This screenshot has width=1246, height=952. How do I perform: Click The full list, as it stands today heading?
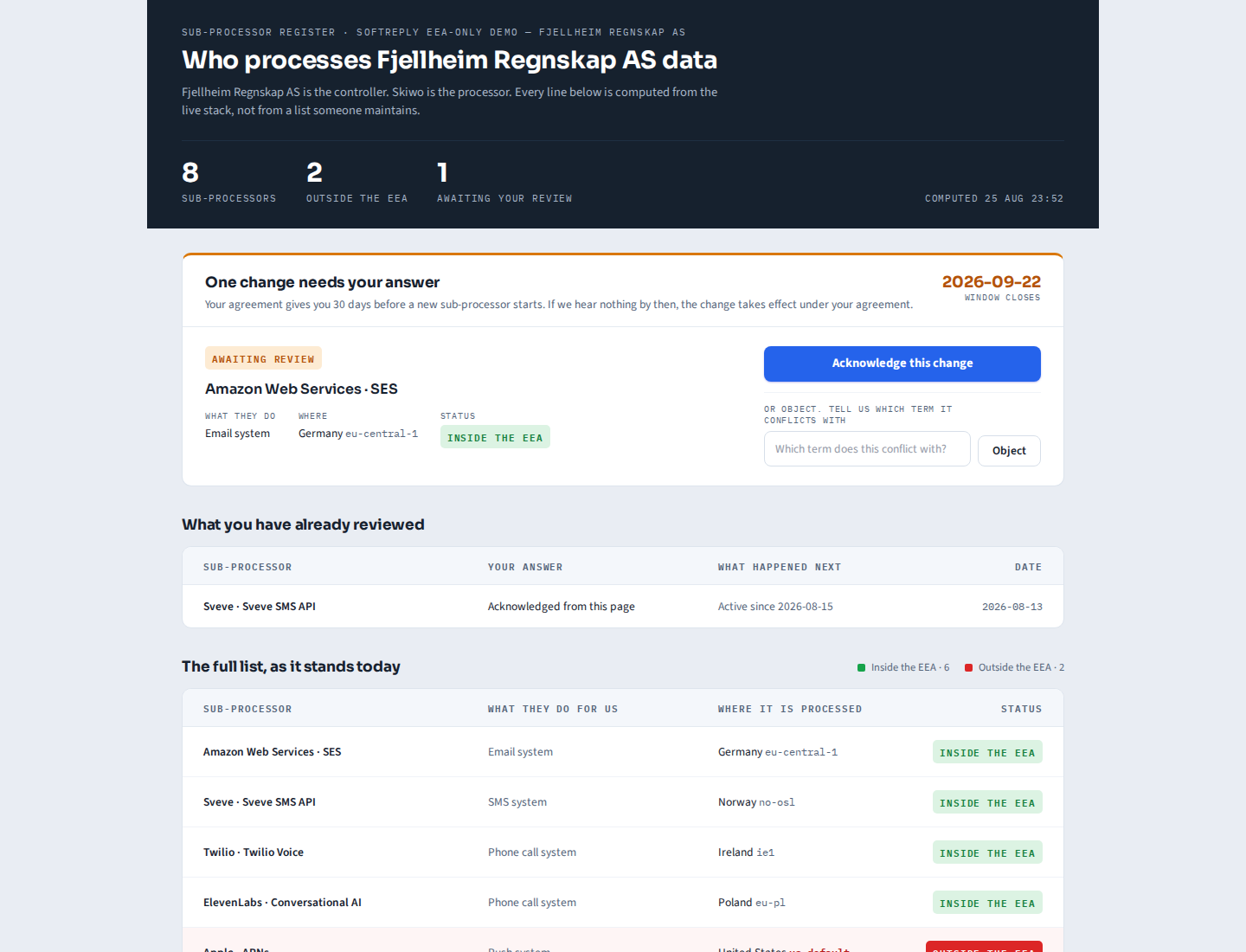[x=291, y=666]
